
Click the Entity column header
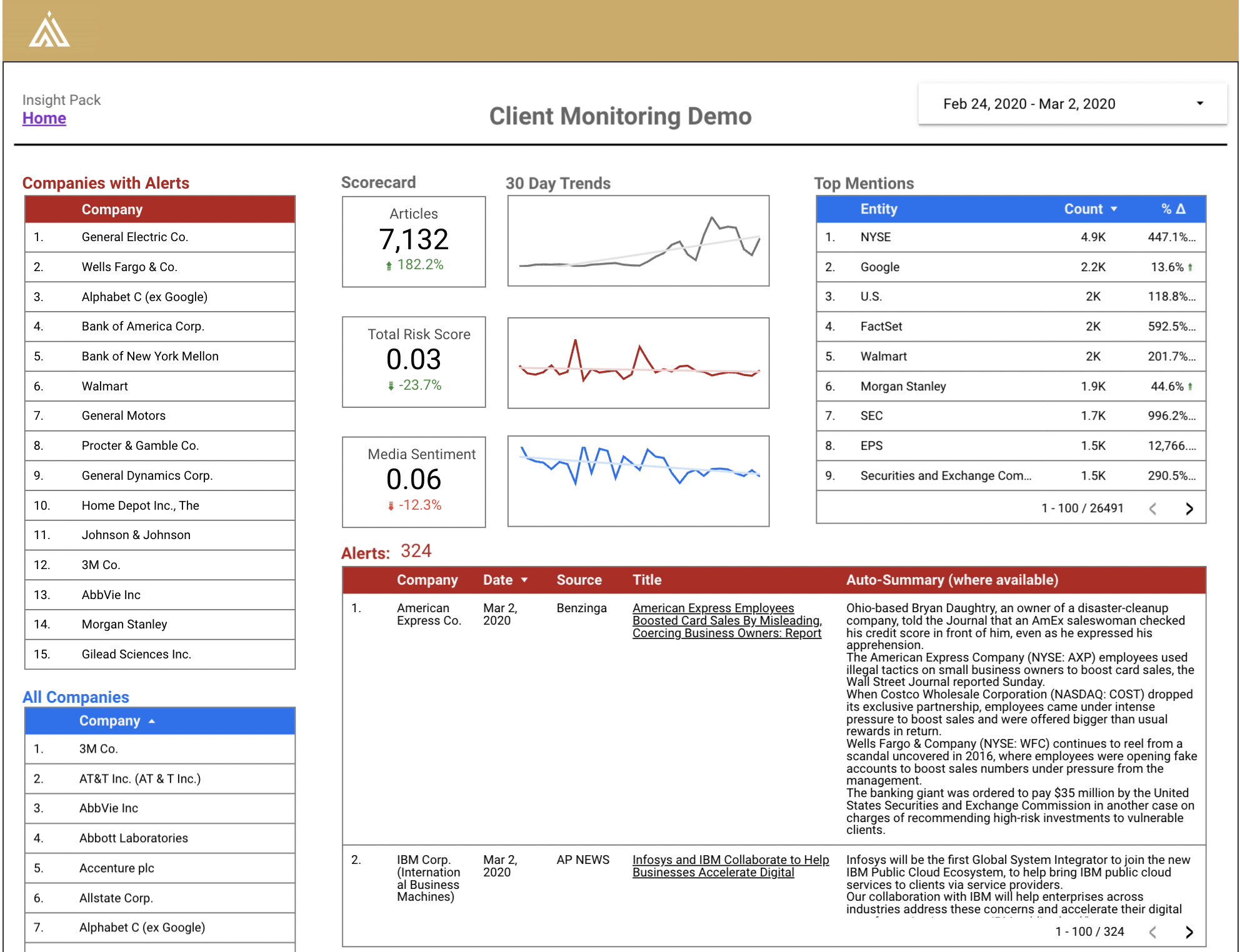[879, 209]
